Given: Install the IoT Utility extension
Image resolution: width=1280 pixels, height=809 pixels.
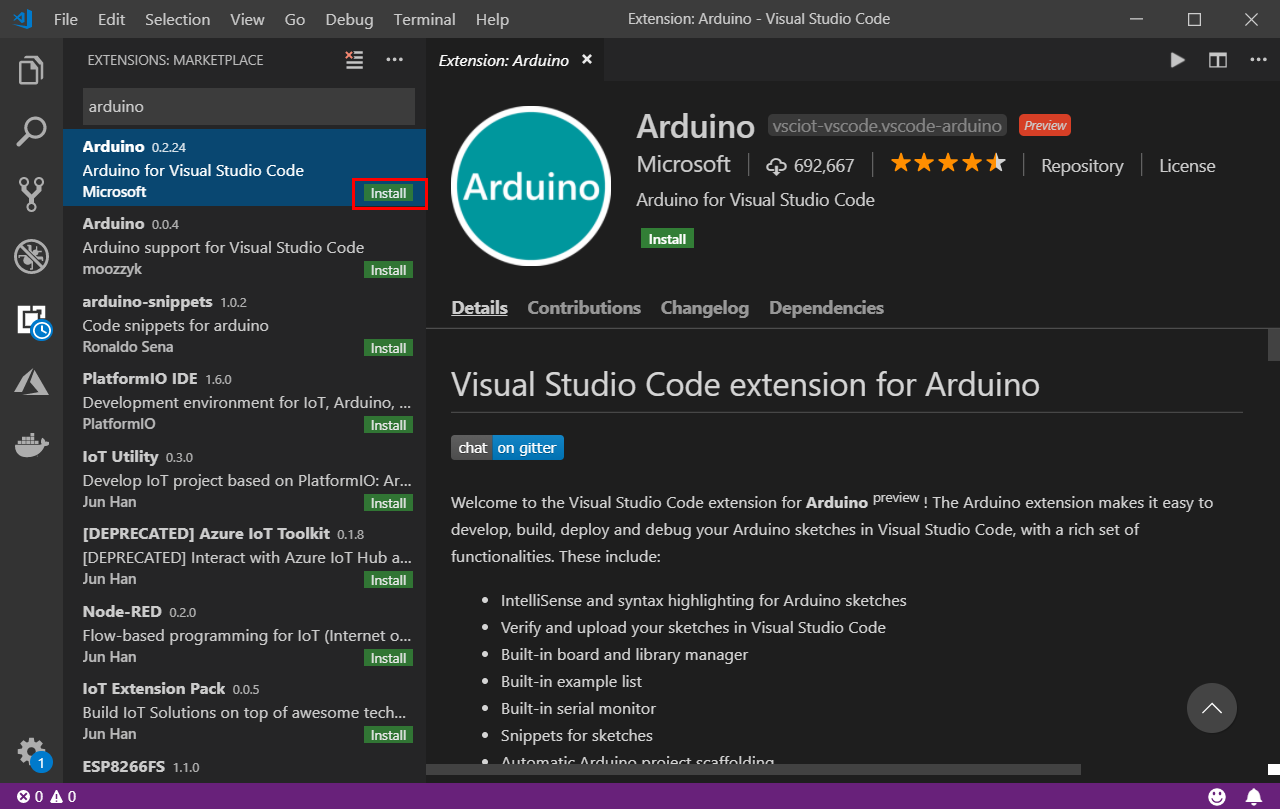Looking at the screenshot, I should click(x=388, y=503).
